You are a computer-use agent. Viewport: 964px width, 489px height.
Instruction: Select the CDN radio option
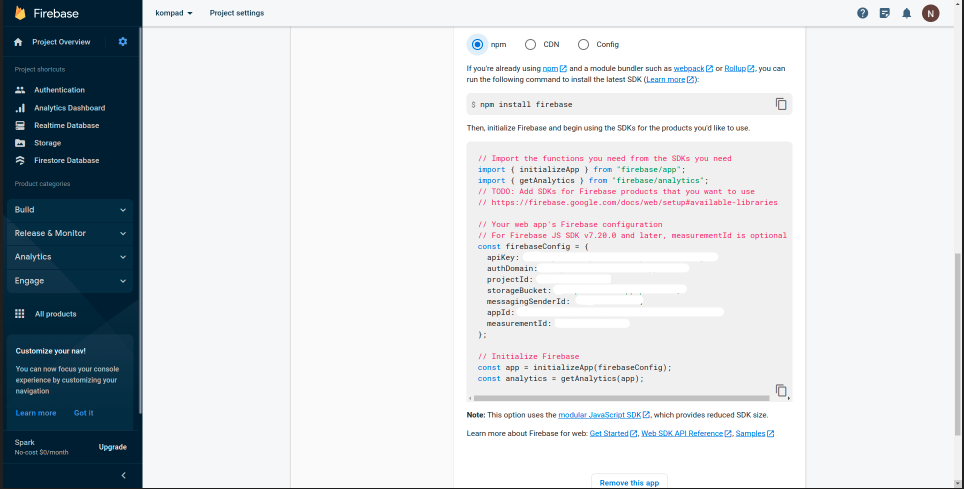[x=530, y=45]
